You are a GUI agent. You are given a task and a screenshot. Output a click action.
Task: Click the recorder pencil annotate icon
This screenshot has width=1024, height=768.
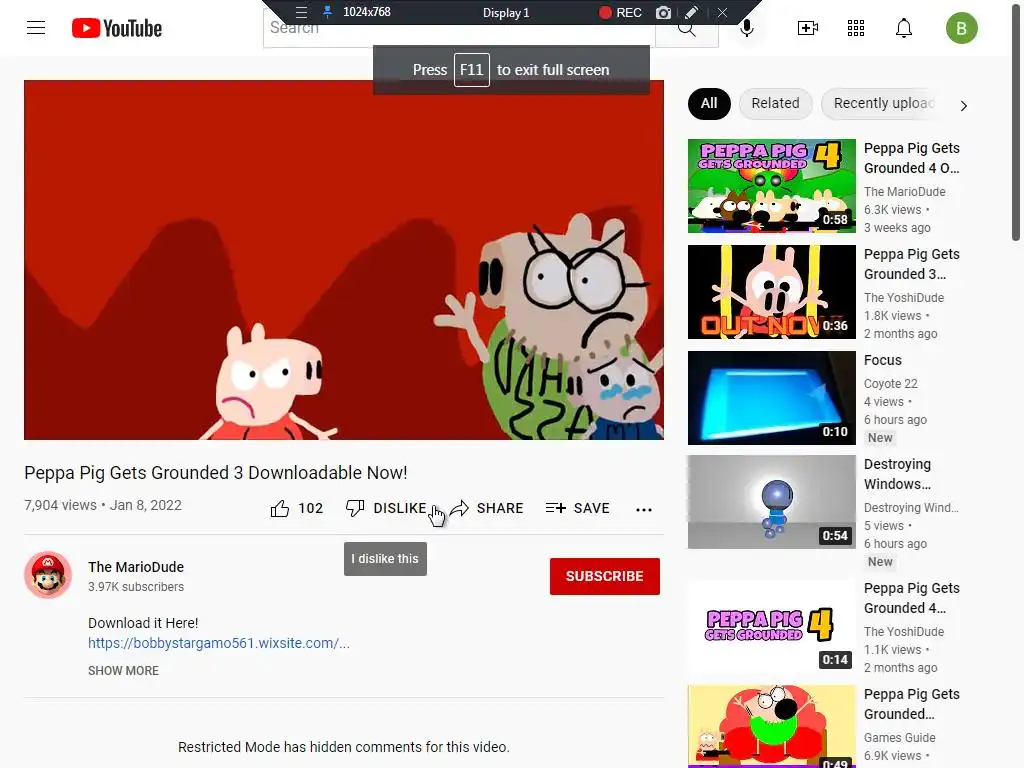click(x=692, y=12)
